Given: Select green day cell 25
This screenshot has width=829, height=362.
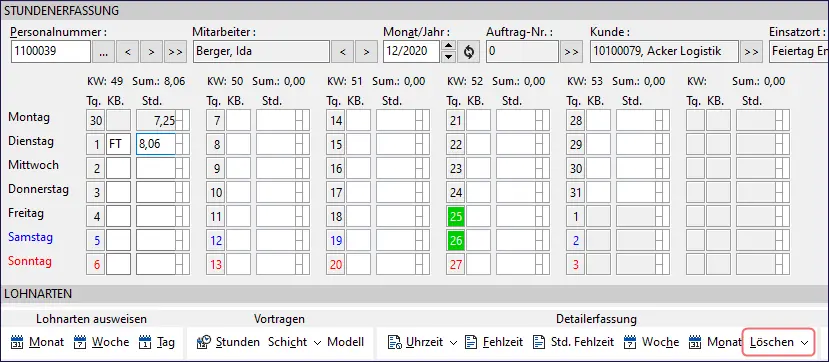Looking at the screenshot, I should (x=456, y=216).
